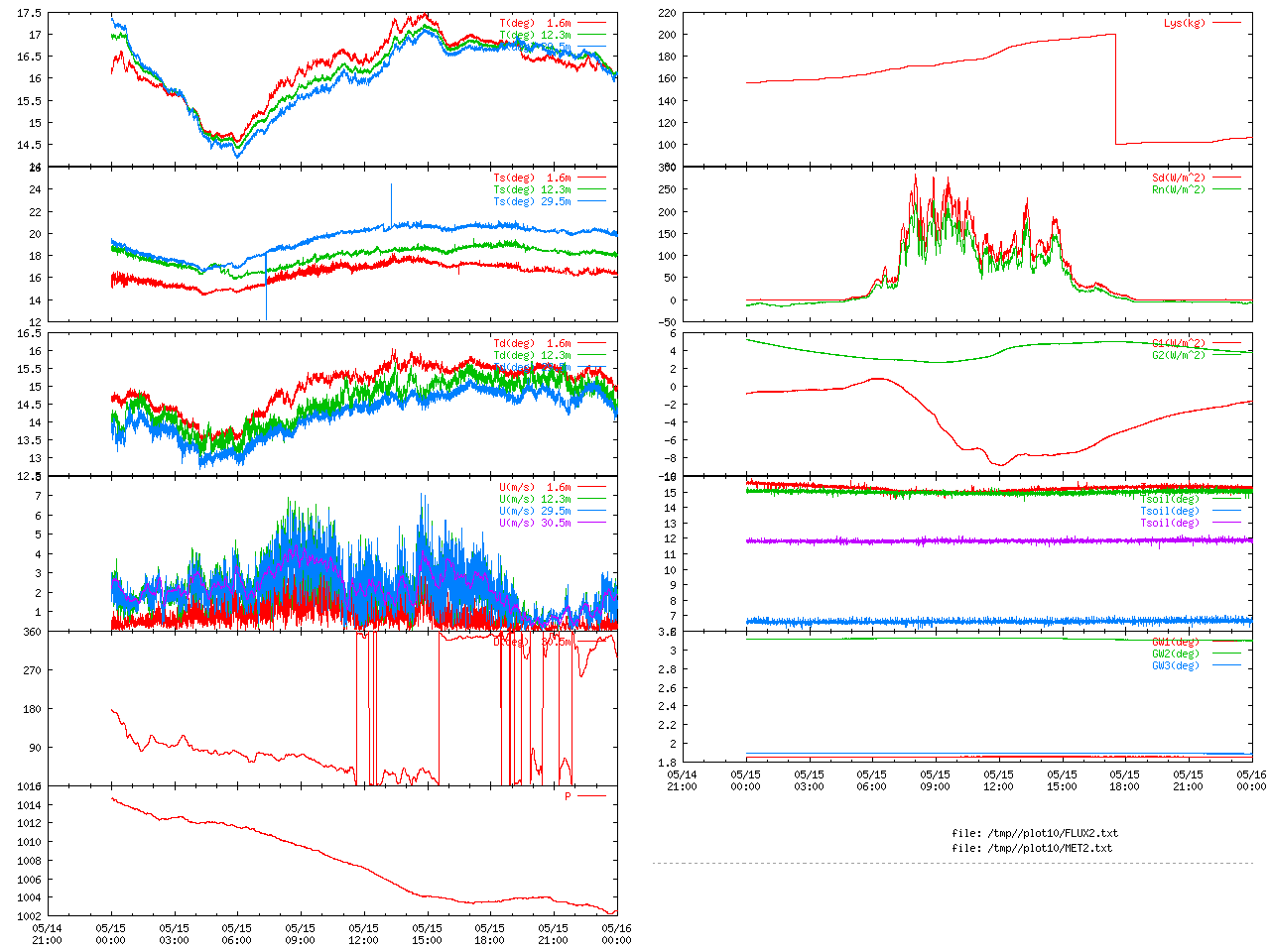
Task: Click the 'Td(deg) 1.6m' legend label
Action: [x=533, y=344]
